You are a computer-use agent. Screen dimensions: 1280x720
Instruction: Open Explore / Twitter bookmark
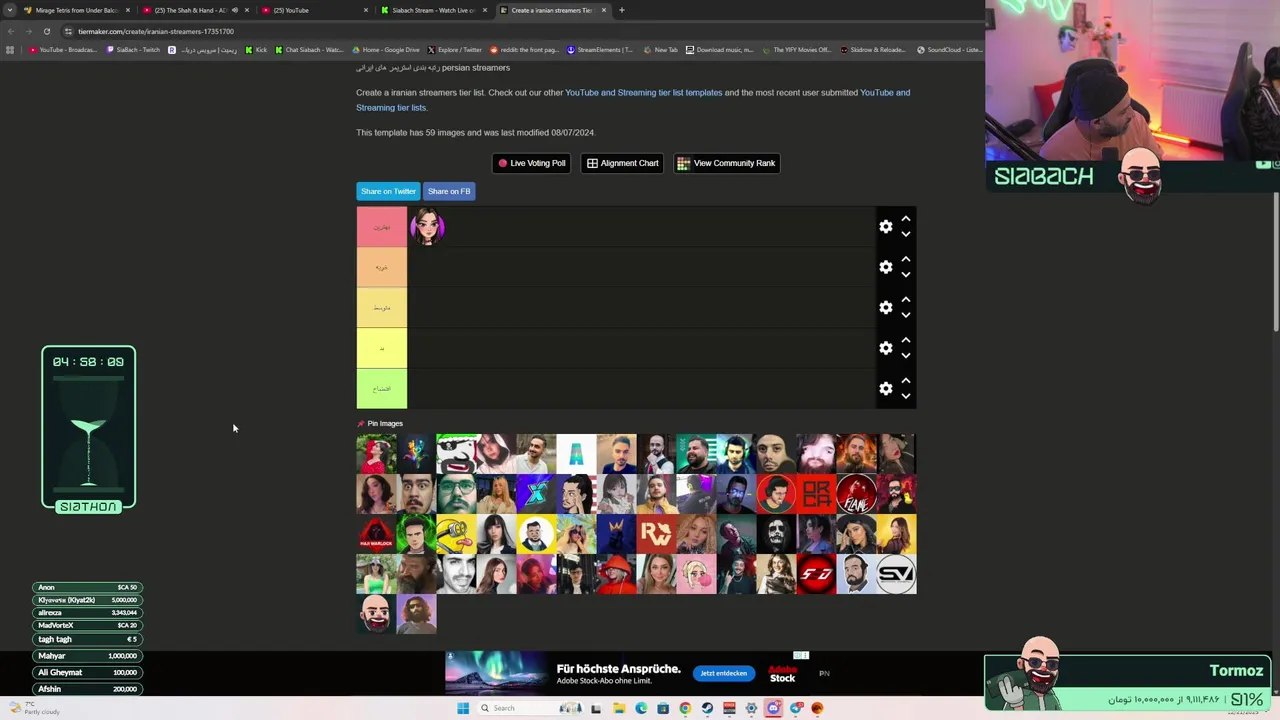[455, 50]
